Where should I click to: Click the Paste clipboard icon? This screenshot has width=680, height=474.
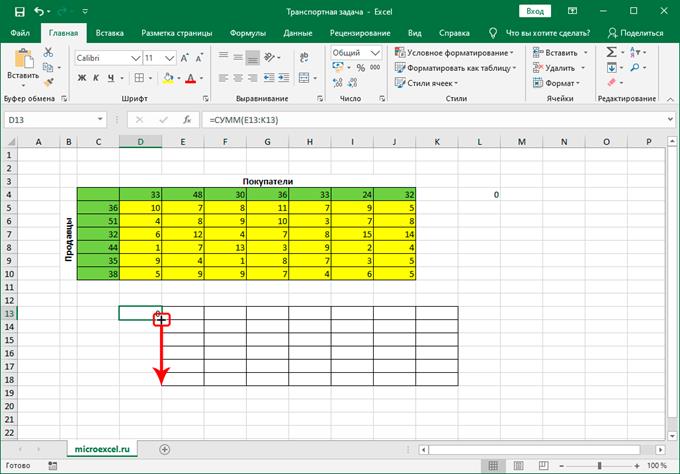[23, 59]
